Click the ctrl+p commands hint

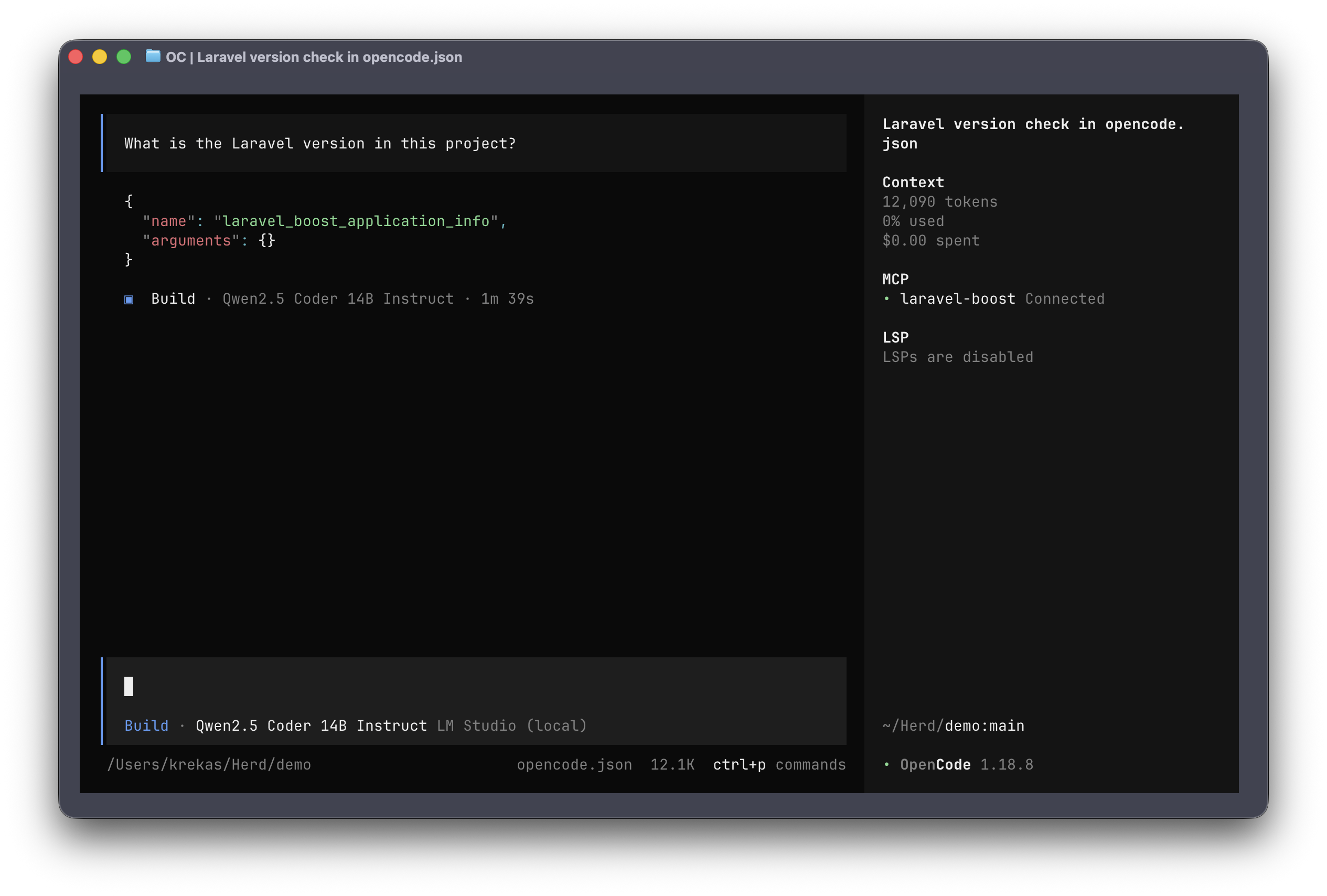[x=779, y=765]
